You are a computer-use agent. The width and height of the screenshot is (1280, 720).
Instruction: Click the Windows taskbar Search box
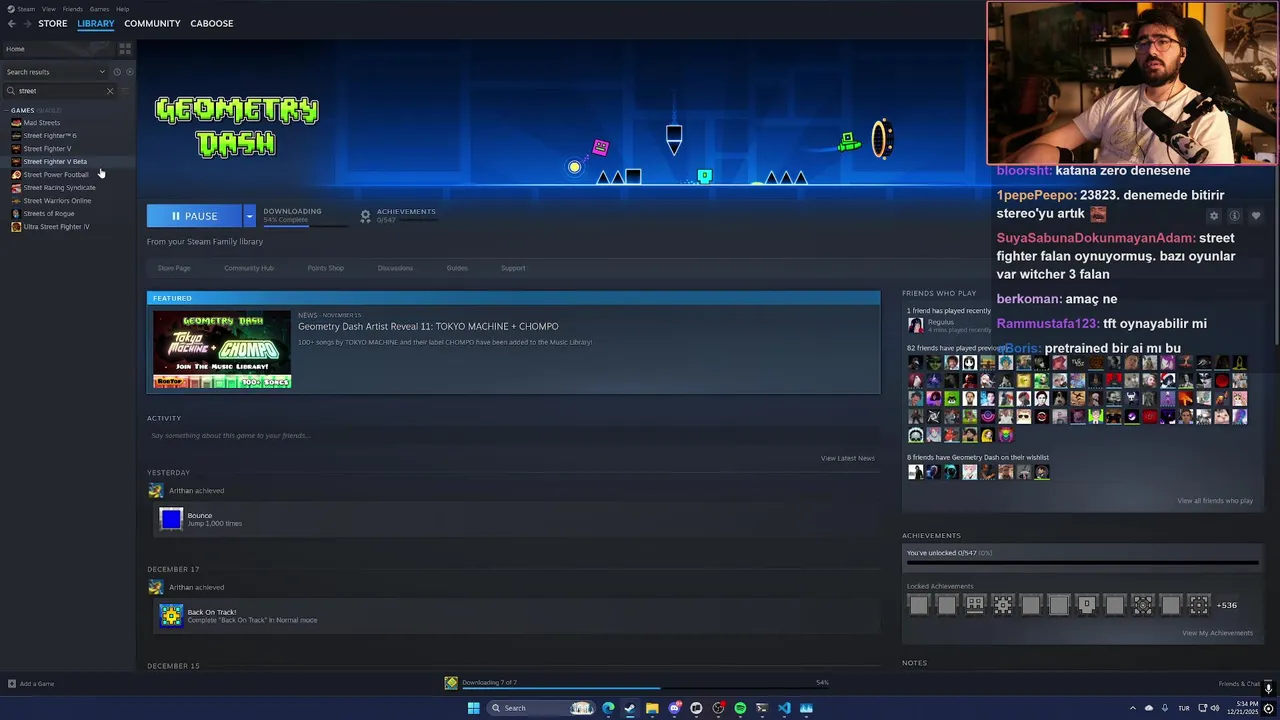pos(540,708)
